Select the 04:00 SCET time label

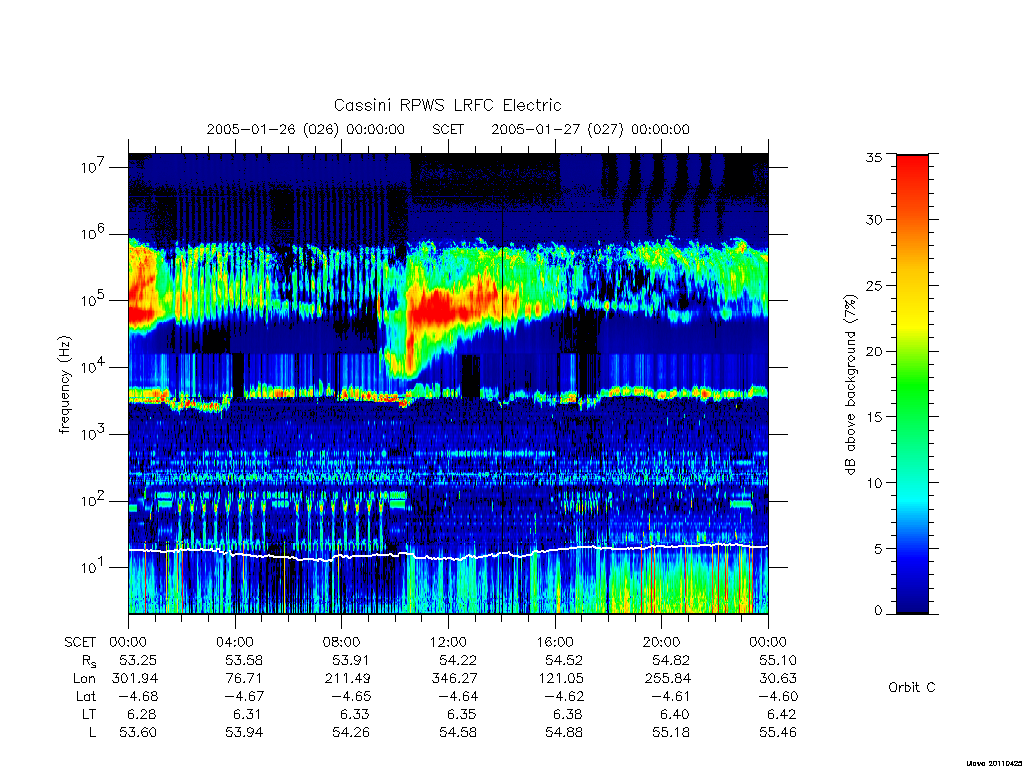234,643
